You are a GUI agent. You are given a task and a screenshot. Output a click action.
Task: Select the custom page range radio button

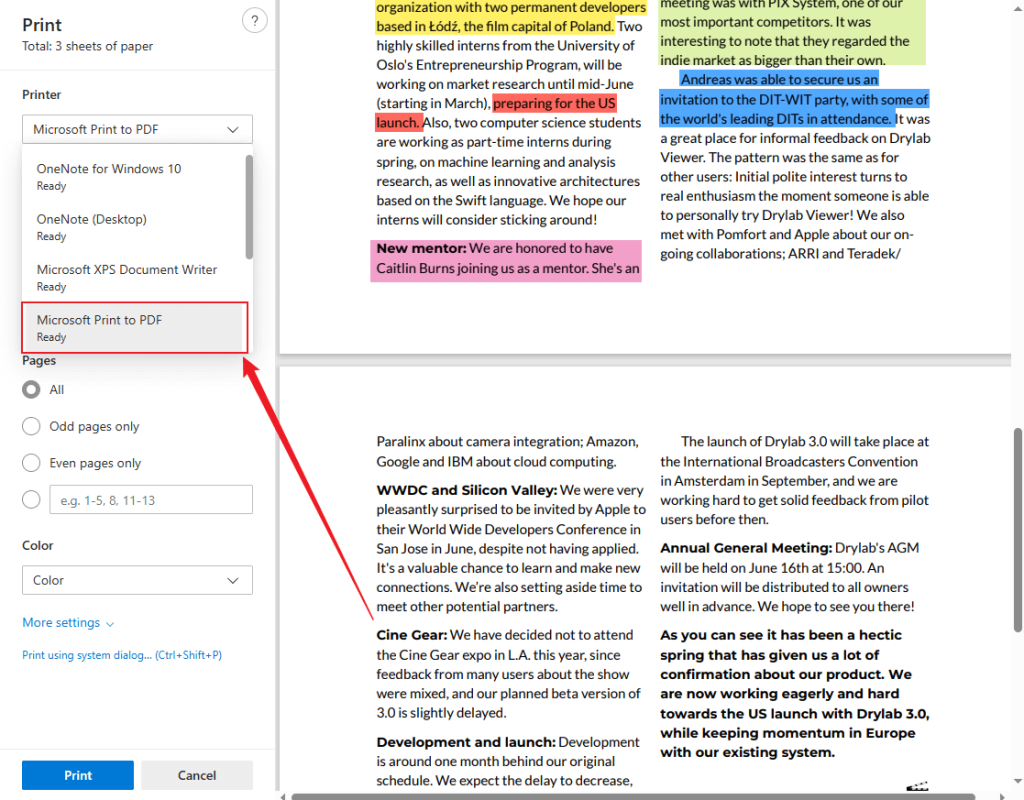click(30, 499)
